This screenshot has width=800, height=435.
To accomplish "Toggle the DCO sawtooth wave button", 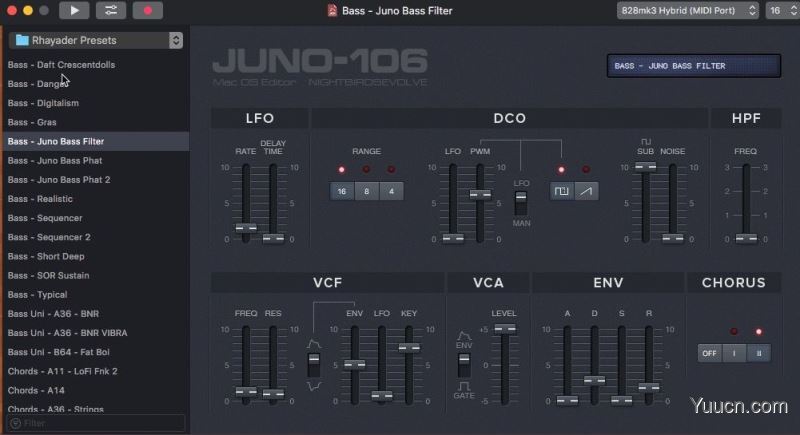I will tap(586, 191).
